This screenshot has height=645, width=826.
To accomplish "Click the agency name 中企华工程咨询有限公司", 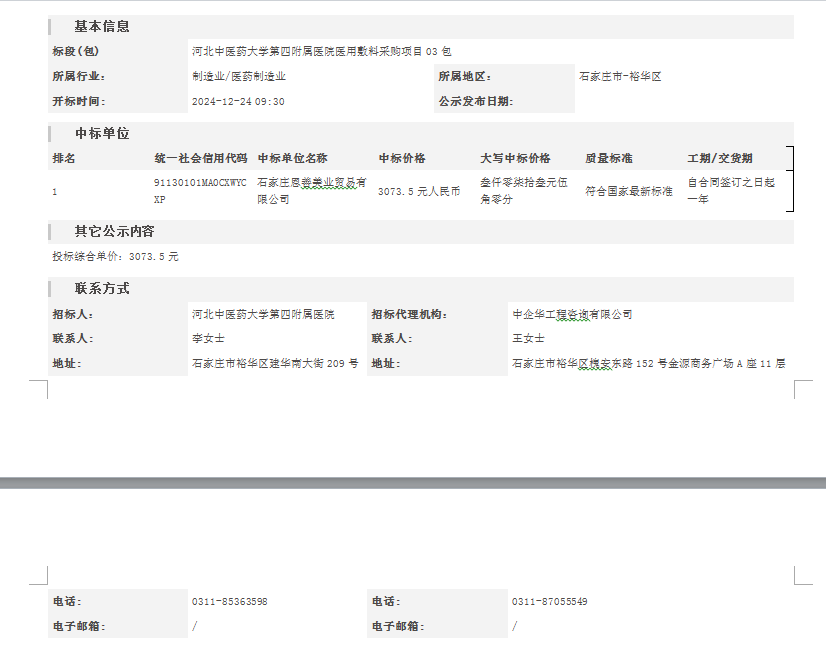I will [x=572, y=314].
